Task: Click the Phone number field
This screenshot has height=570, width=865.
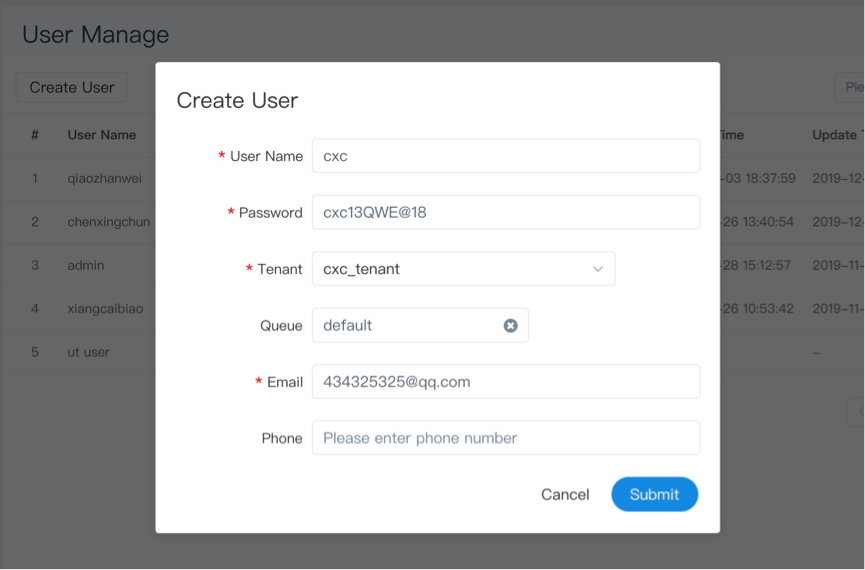Action: point(505,438)
